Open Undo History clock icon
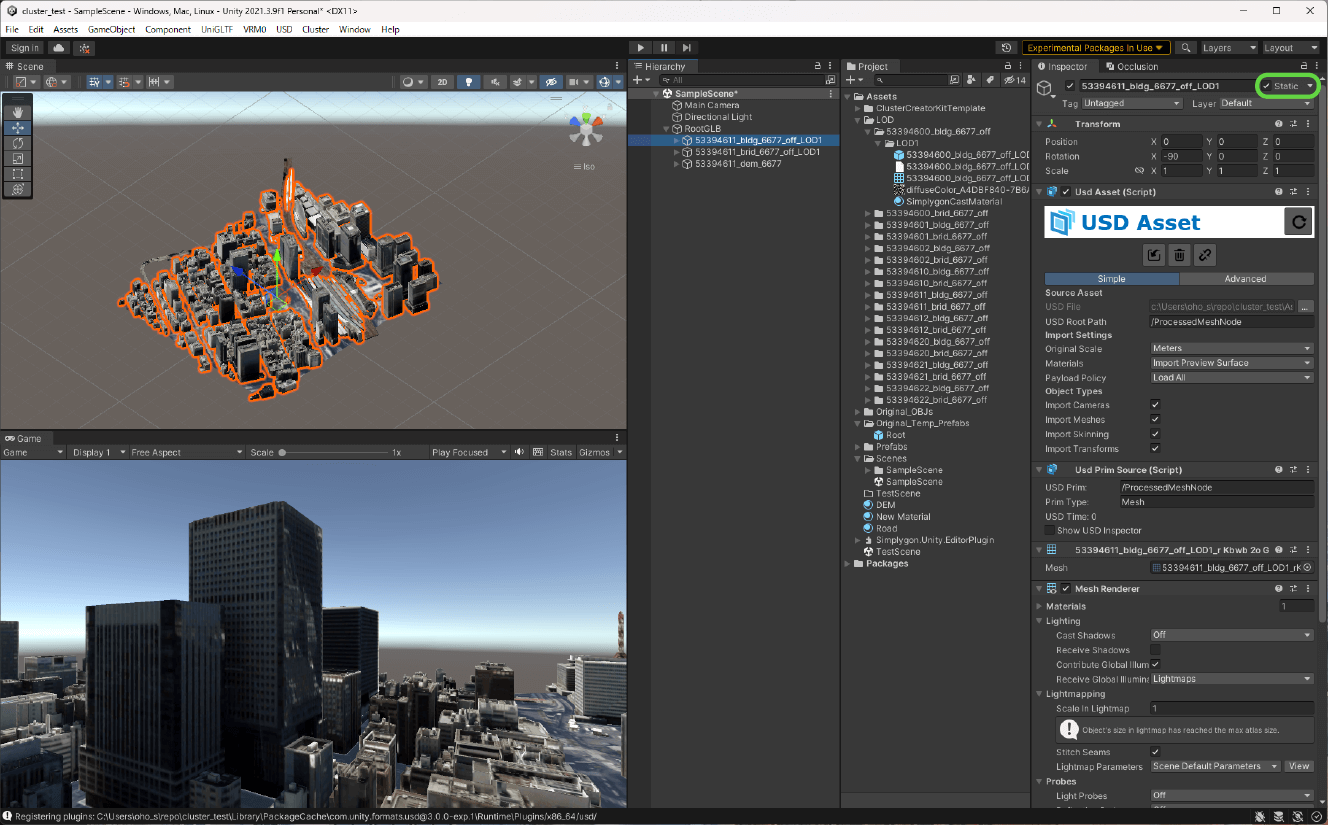 coord(1007,47)
